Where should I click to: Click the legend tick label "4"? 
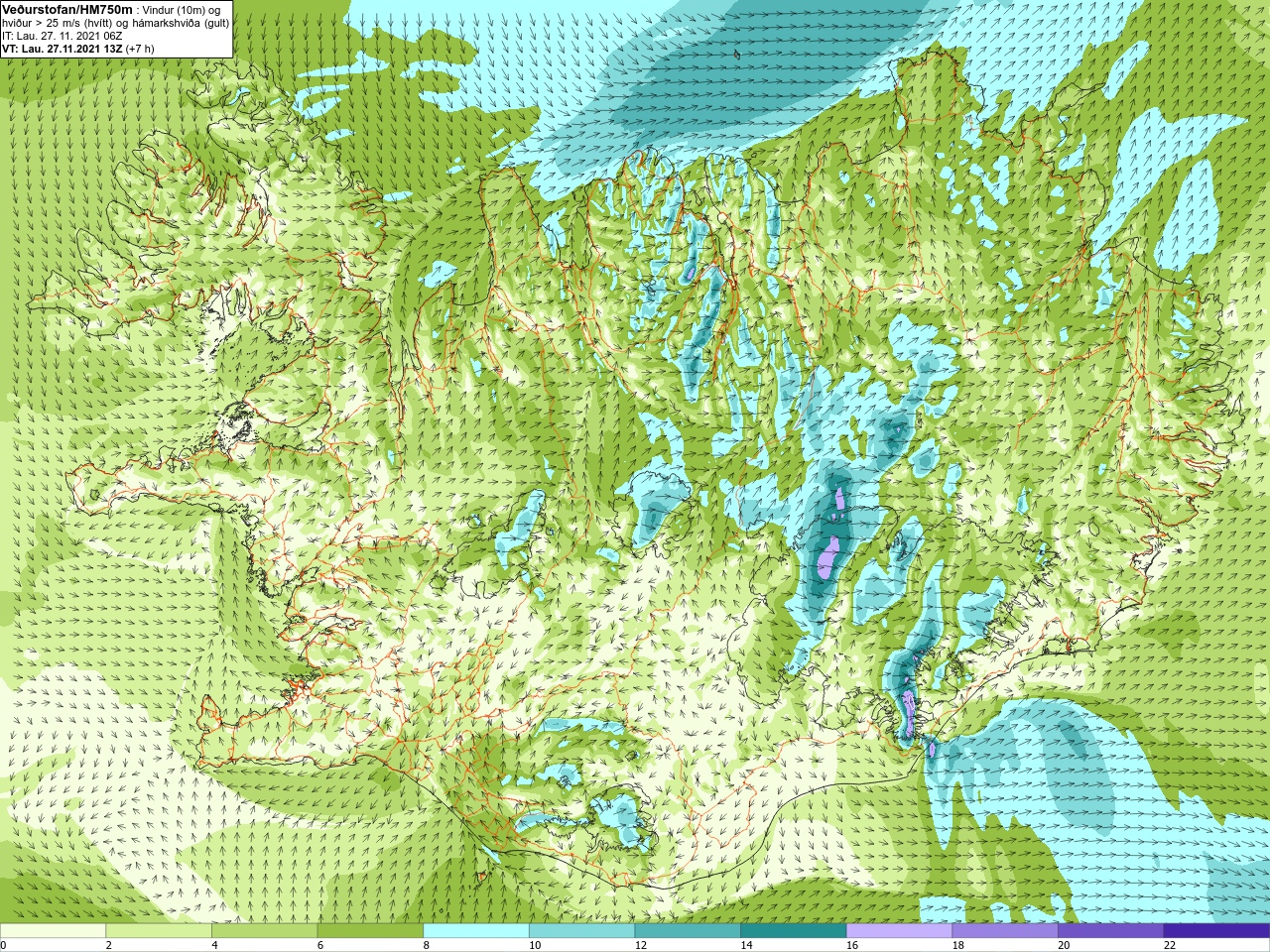tap(214, 945)
